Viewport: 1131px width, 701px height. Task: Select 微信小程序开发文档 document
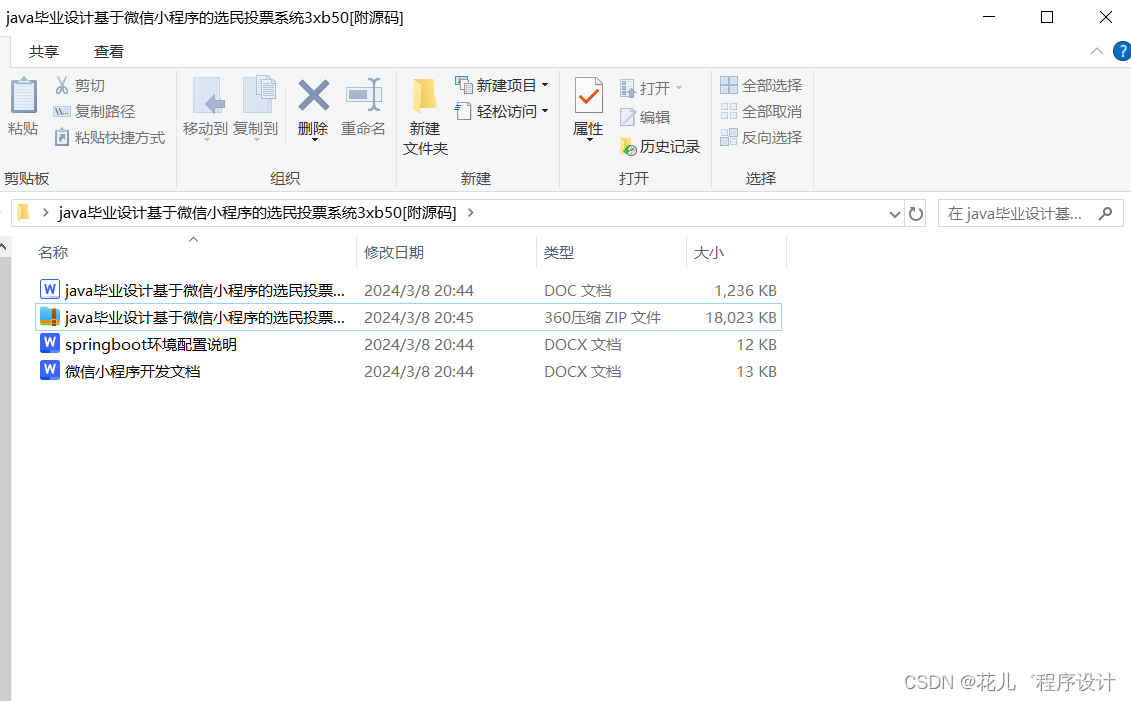coord(408,371)
